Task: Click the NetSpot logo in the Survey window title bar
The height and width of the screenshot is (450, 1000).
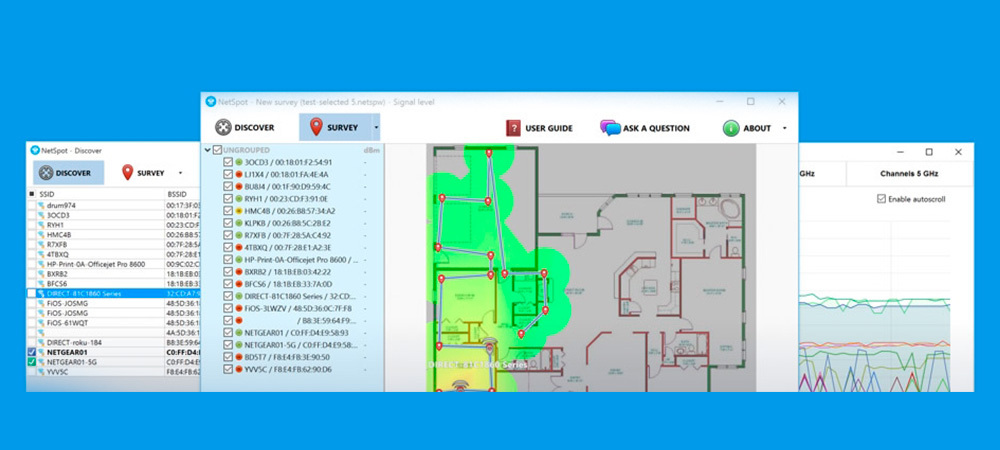Action: [211, 101]
